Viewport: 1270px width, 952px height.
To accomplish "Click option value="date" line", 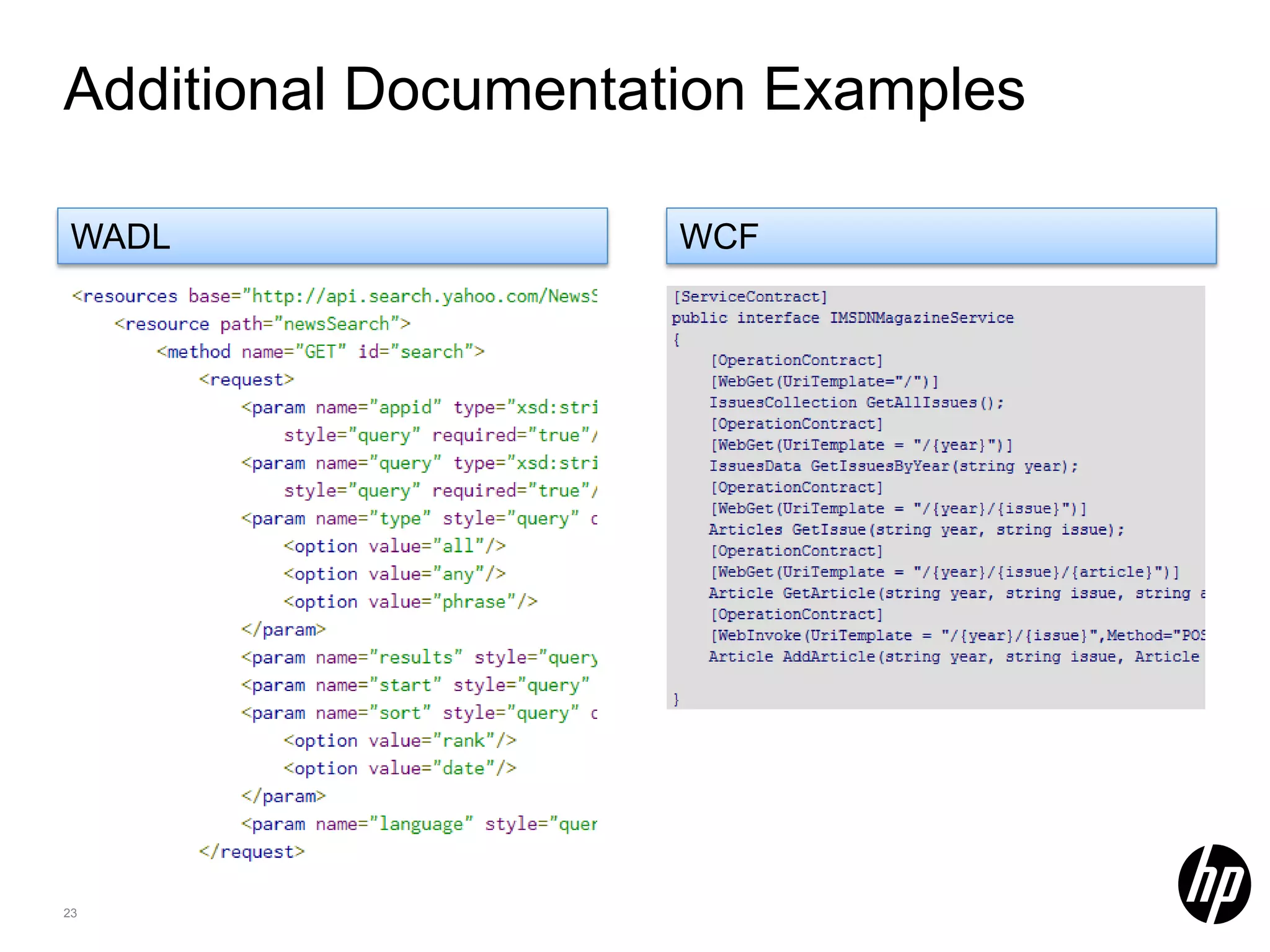I will 400,769.
